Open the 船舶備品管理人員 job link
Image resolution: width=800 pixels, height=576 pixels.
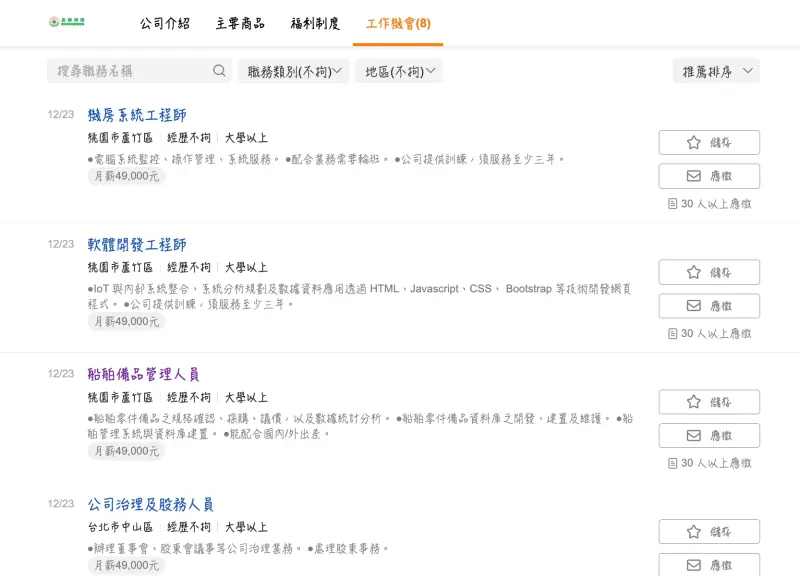pyautogui.click(x=143, y=374)
